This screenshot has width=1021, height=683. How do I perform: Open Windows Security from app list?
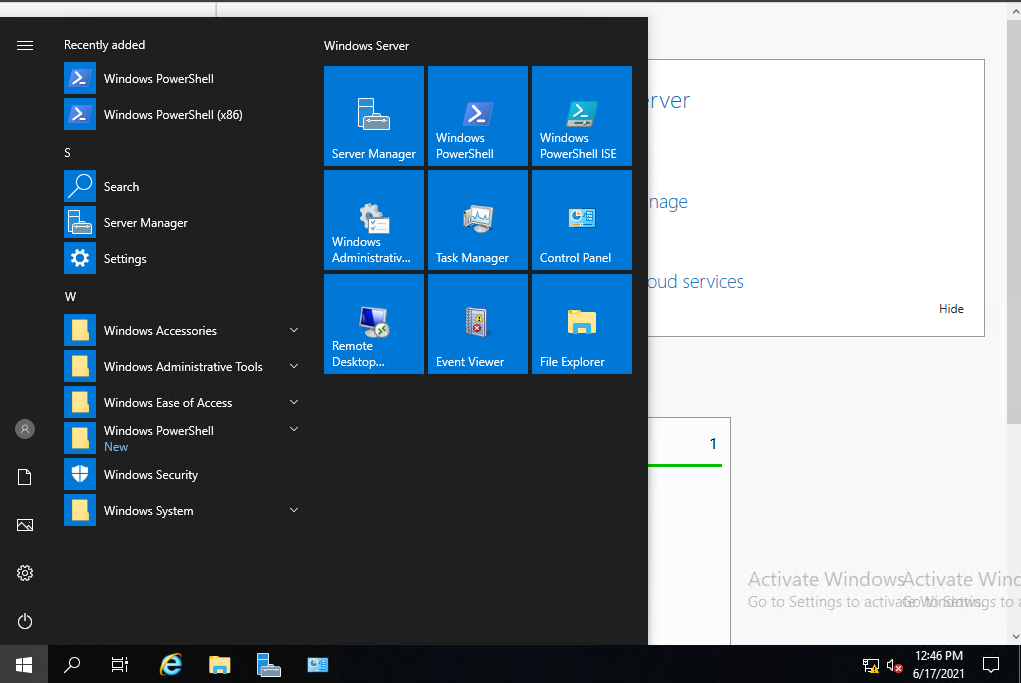[182, 475]
